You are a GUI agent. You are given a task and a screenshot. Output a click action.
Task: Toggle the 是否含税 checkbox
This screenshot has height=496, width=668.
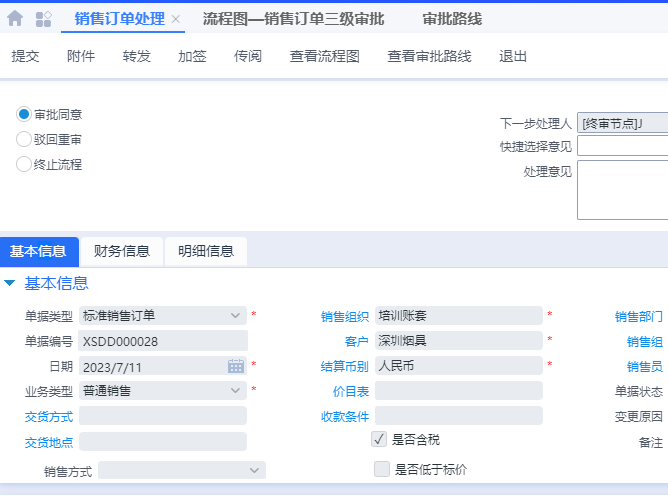[380, 439]
